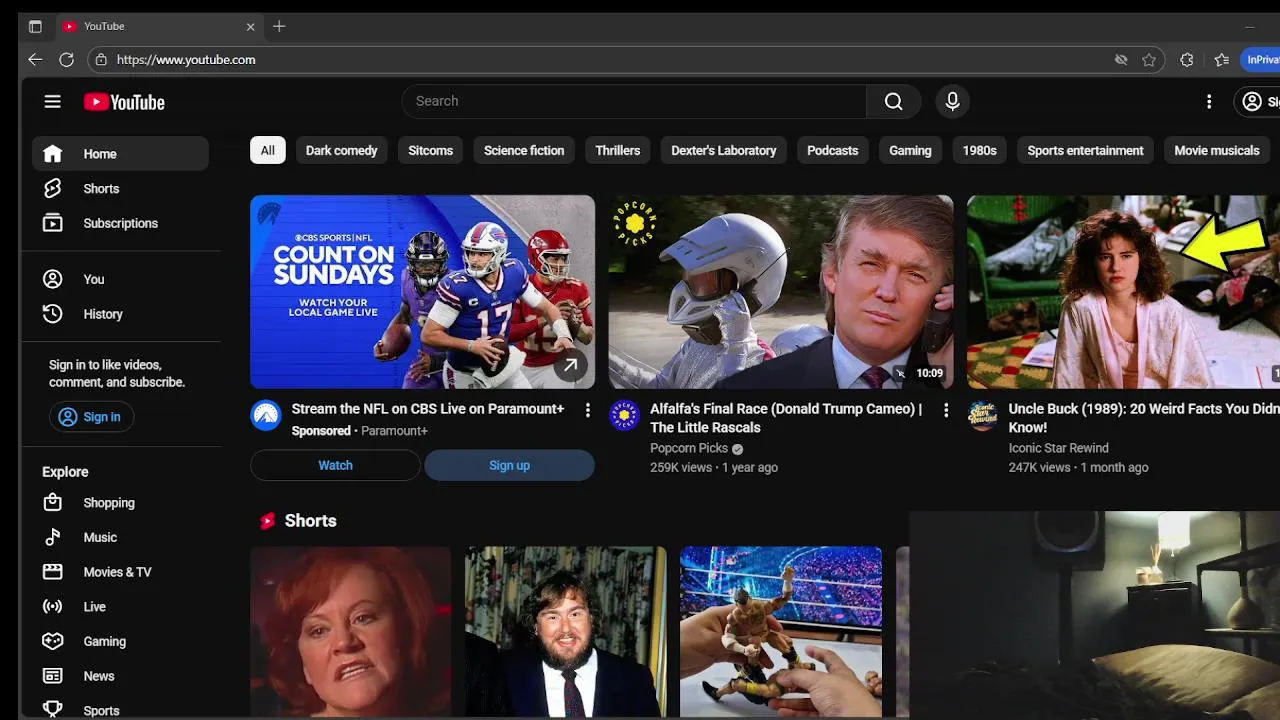
Task: Select the Gaming filter chip
Action: click(x=910, y=151)
